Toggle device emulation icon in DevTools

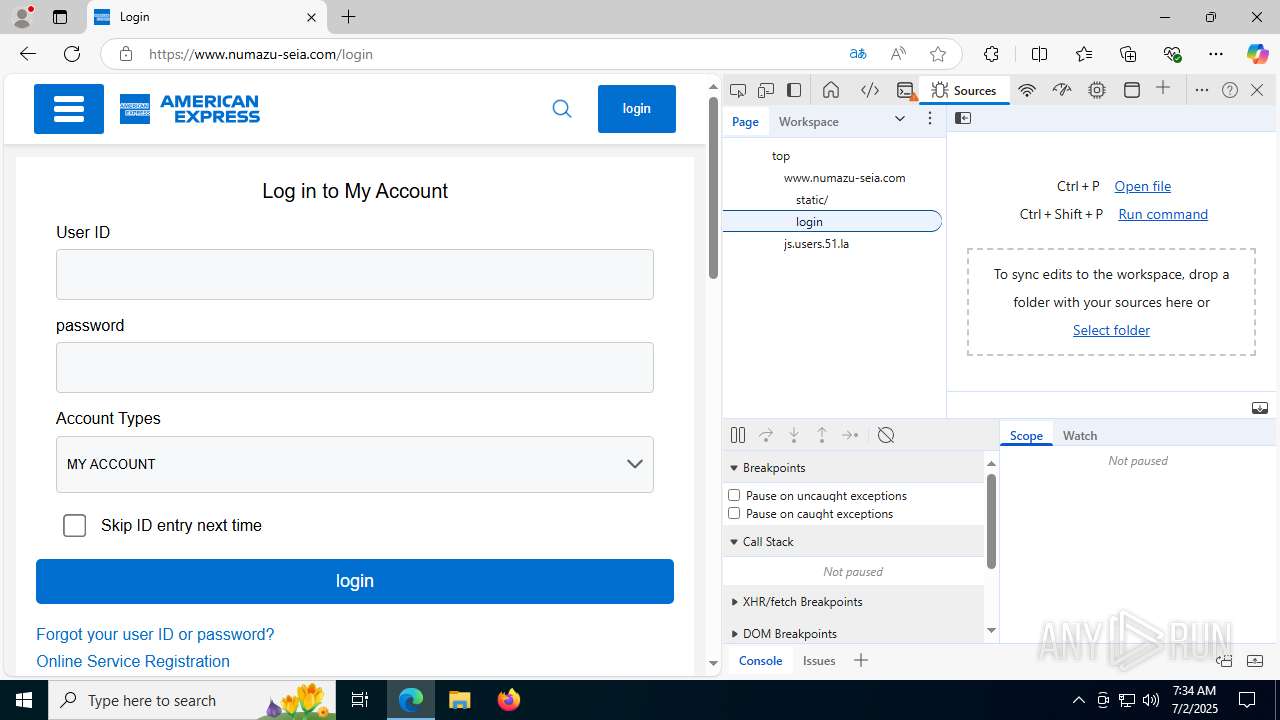click(x=766, y=90)
